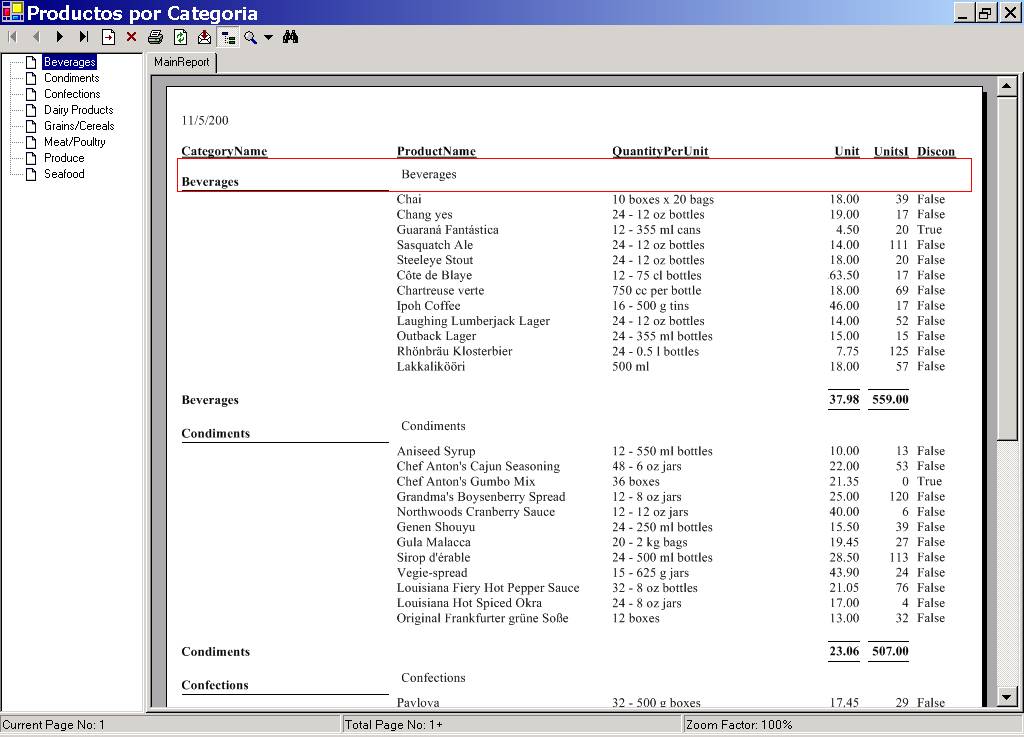Viewport: 1024px width, 737px height.
Task: Open Seafood group in tree
Action: tap(64, 174)
